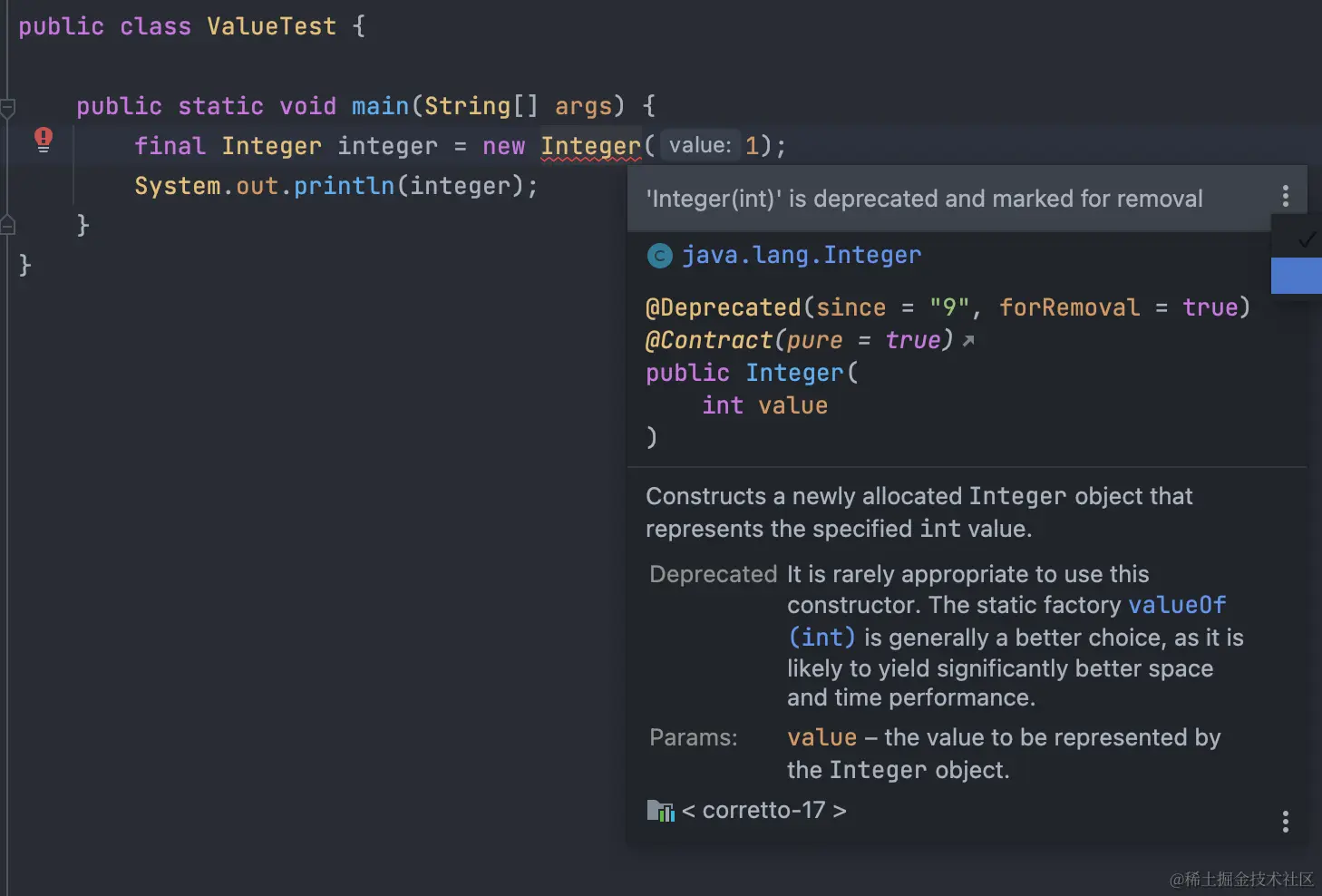Click the println method call

click(344, 186)
